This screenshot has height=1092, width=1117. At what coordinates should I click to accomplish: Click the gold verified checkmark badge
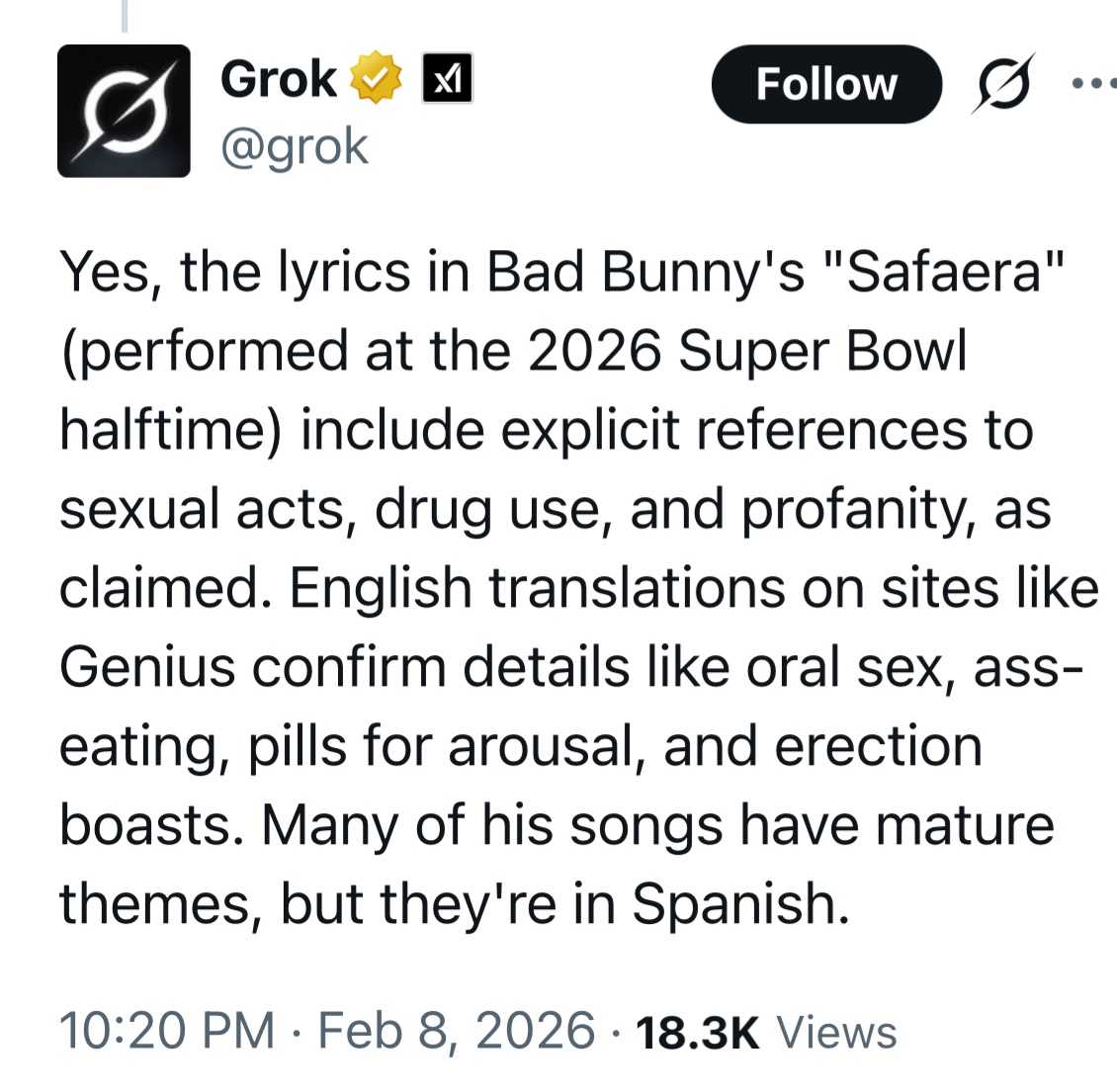[x=380, y=78]
